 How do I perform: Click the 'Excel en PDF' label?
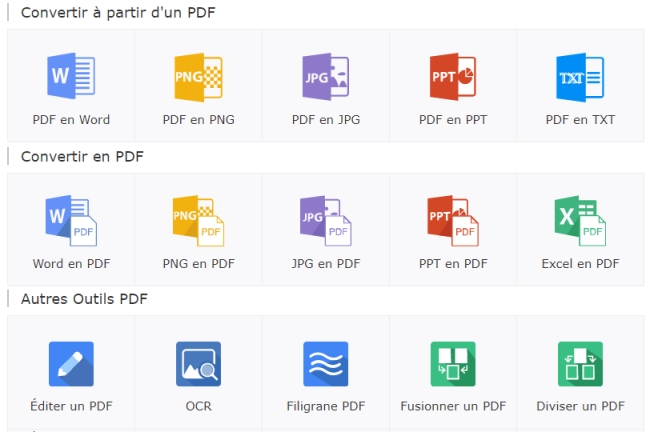(x=580, y=264)
